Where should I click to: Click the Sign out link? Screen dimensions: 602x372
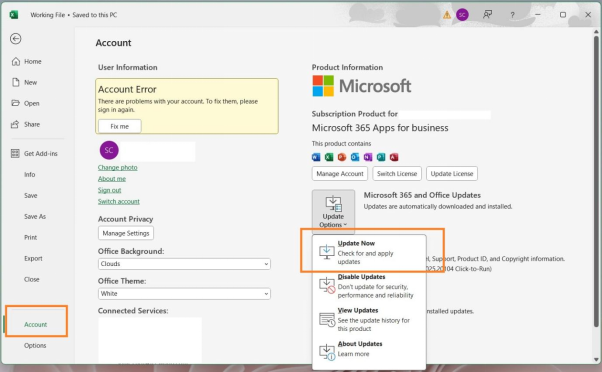(109, 190)
